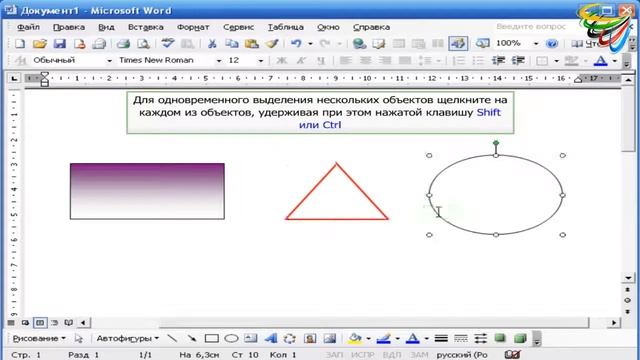Image resolution: width=640 pixels, height=360 pixels.
Task: Open the zoom 100% dropdown
Action: click(536, 43)
